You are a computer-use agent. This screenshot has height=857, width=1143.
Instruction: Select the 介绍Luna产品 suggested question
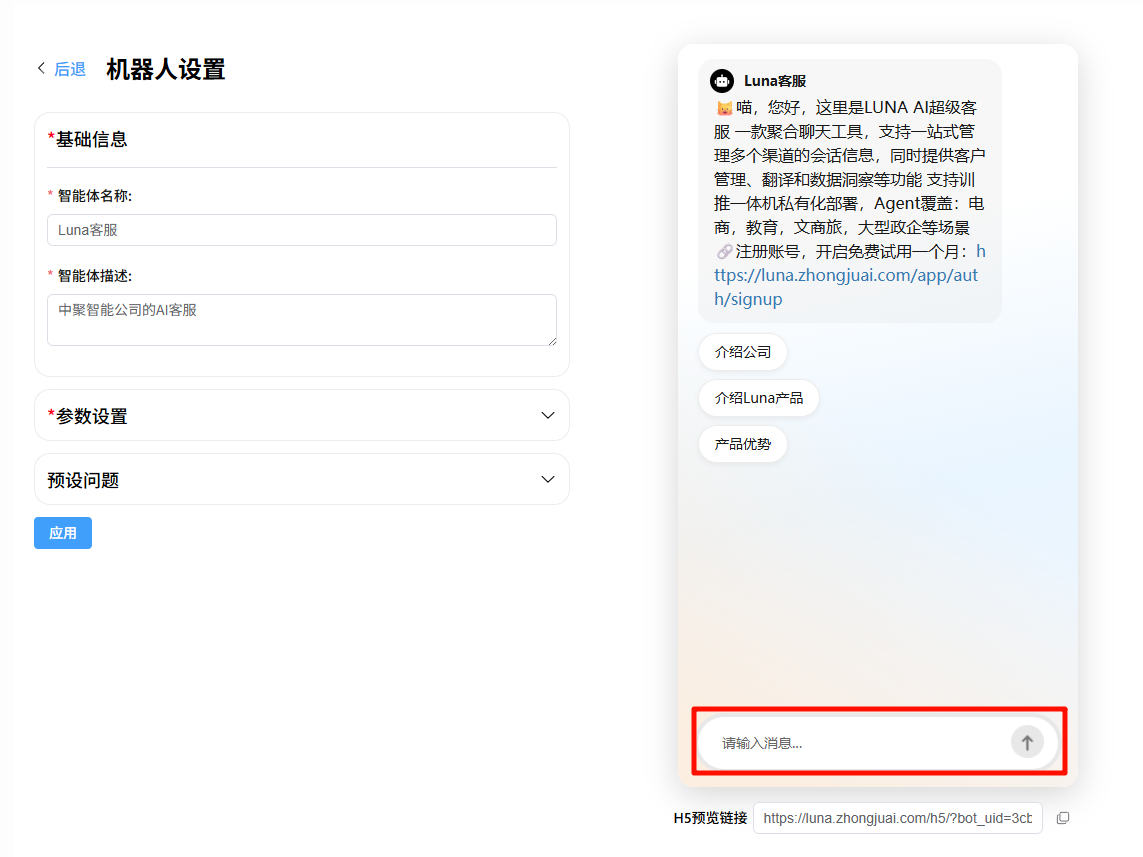759,398
